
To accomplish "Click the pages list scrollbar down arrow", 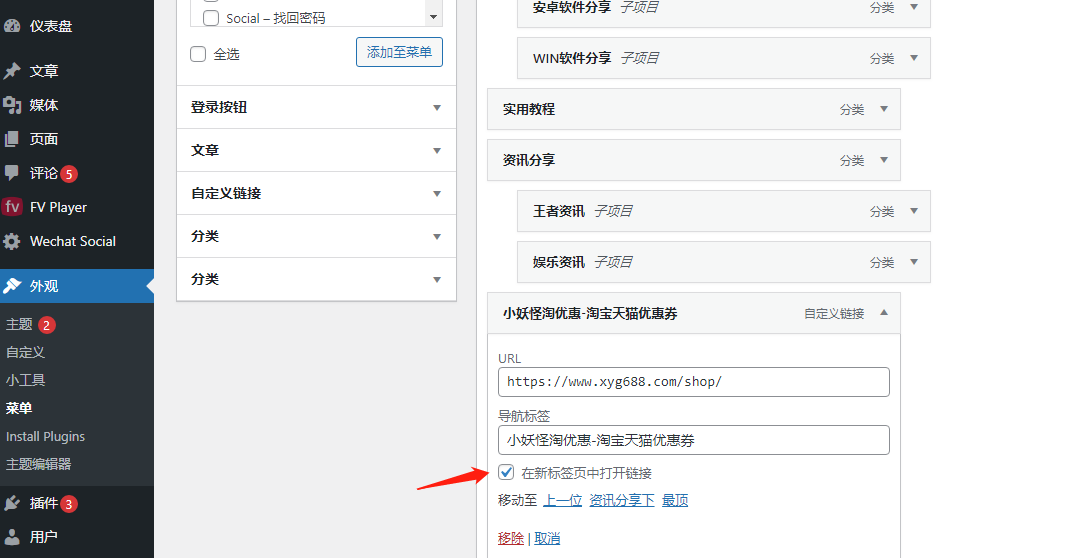I will point(434,17).
